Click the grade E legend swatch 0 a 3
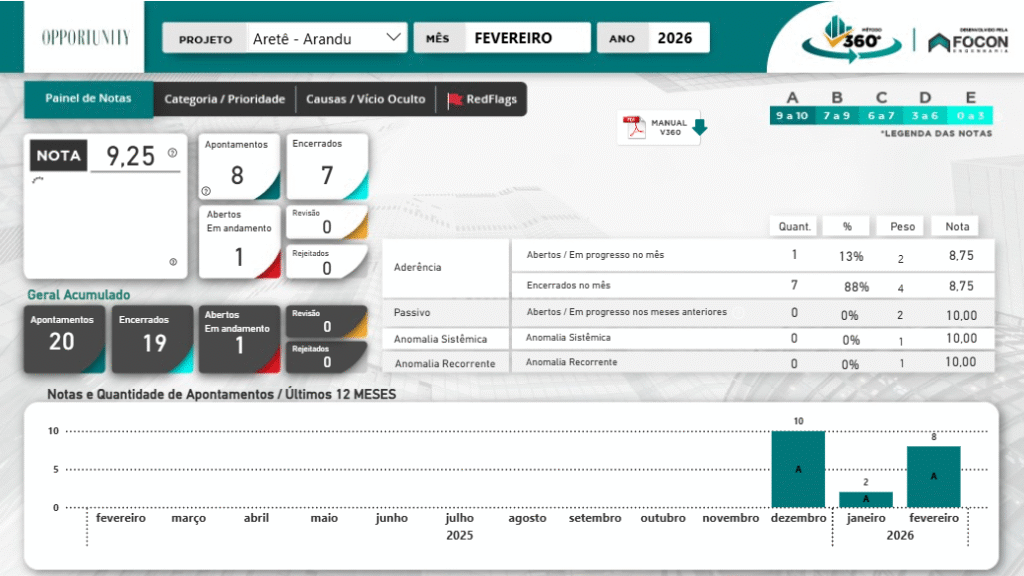The height and width of the screenshot is (576, 1024). (x=970, y=116)
